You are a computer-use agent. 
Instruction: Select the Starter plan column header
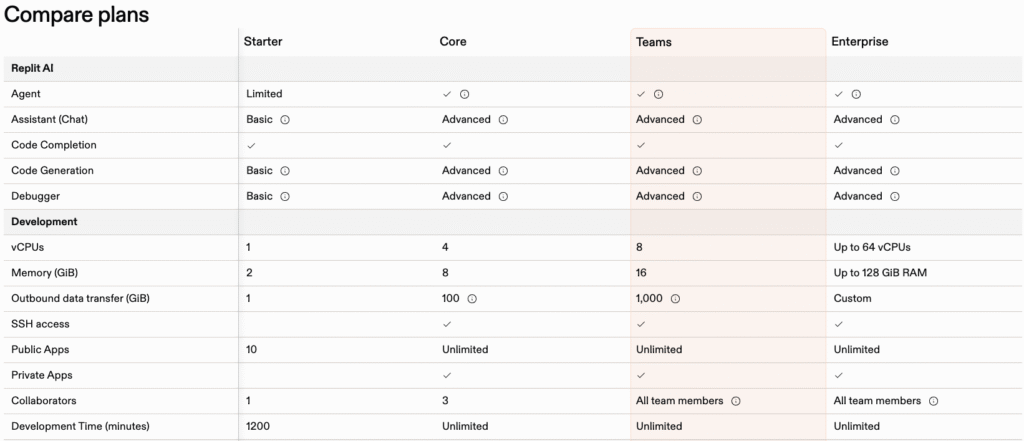point(263,42)
